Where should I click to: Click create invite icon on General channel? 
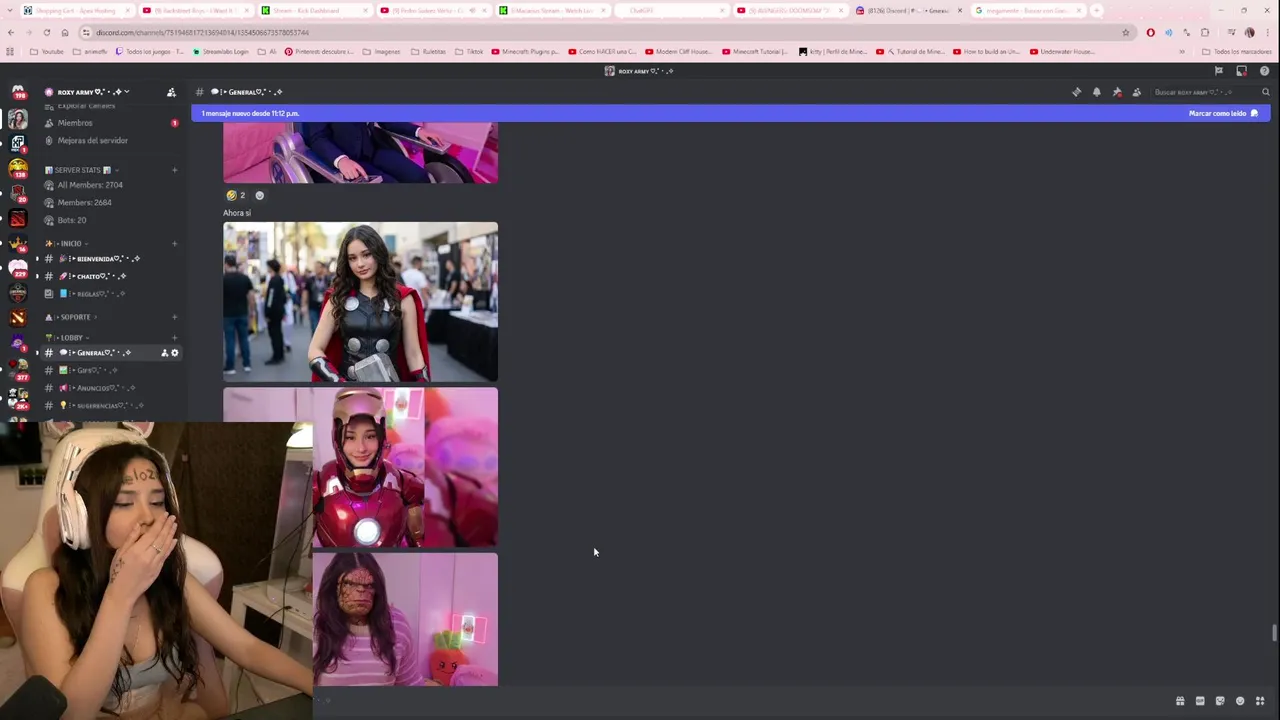[x=164, y=353]
